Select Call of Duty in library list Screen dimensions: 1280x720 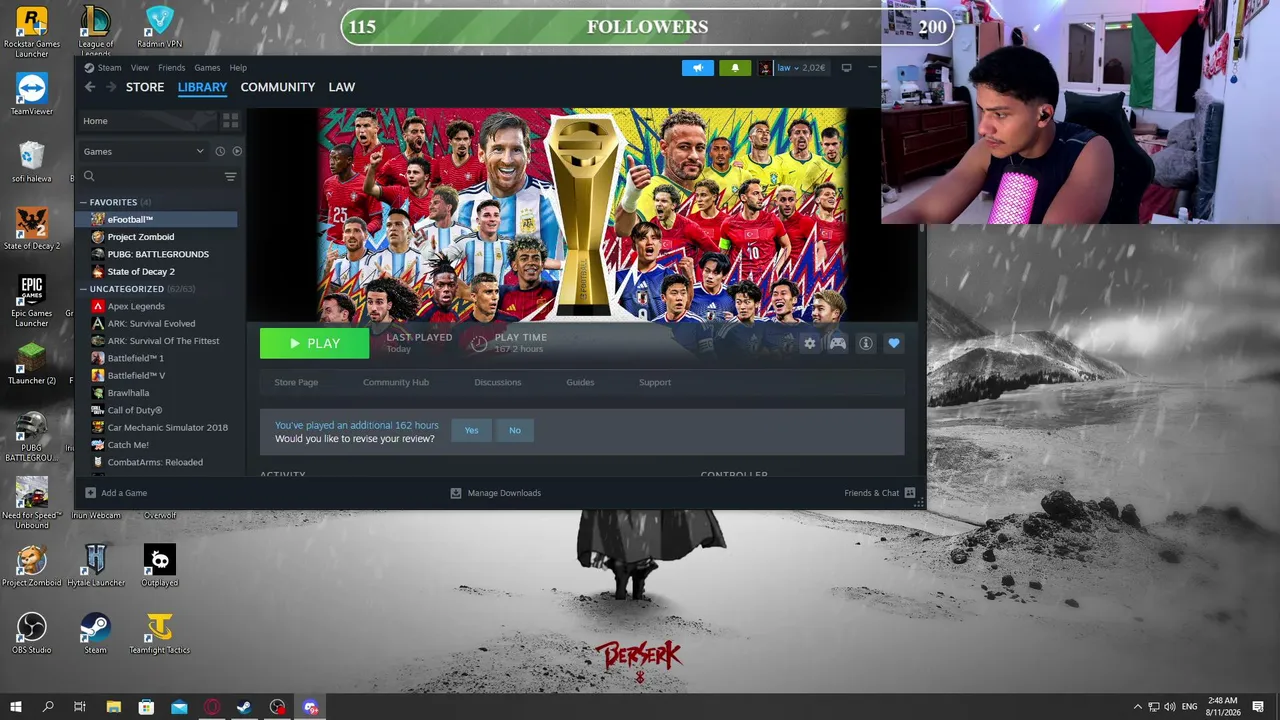click(x=158, y=410)
